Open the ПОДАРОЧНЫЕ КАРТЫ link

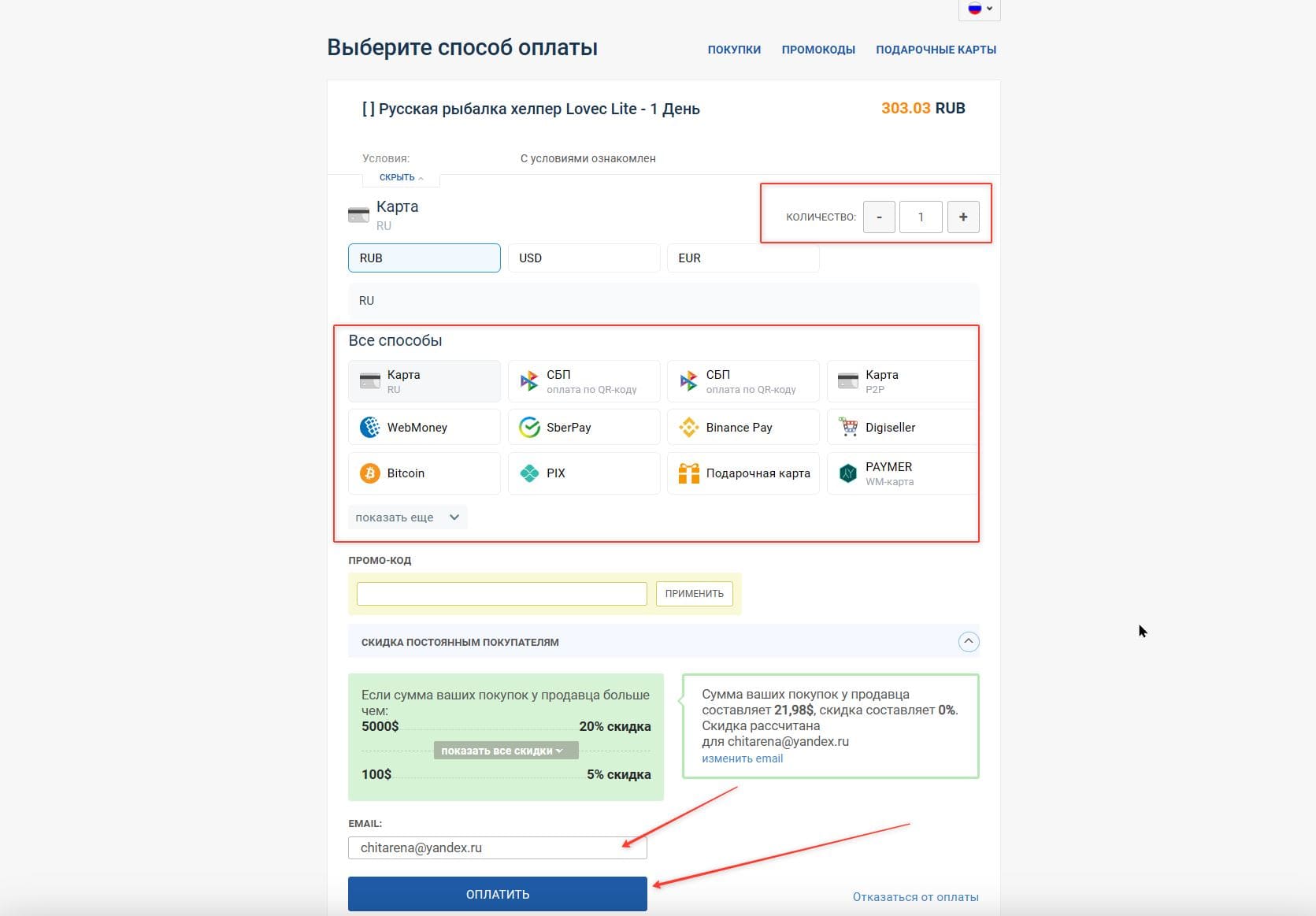936,50
